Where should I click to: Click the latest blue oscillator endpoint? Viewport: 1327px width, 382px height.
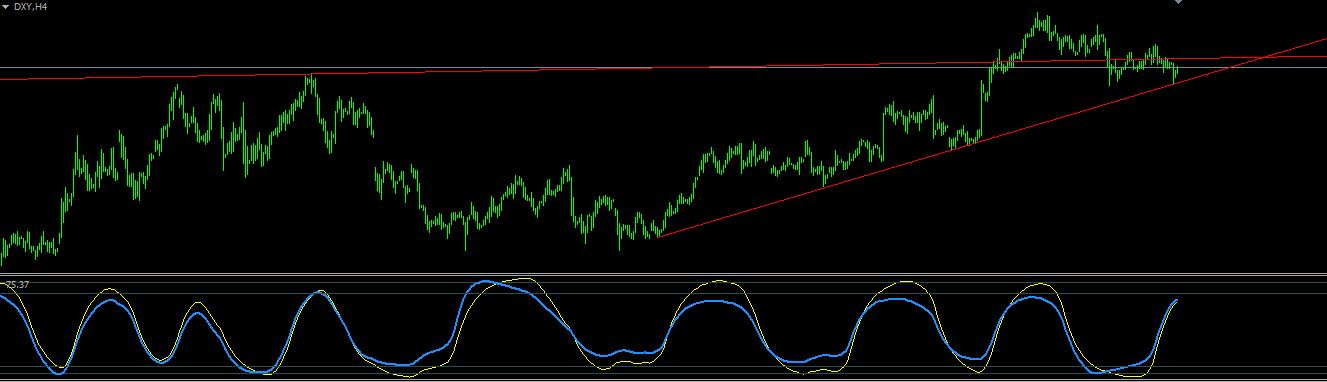1177,299
